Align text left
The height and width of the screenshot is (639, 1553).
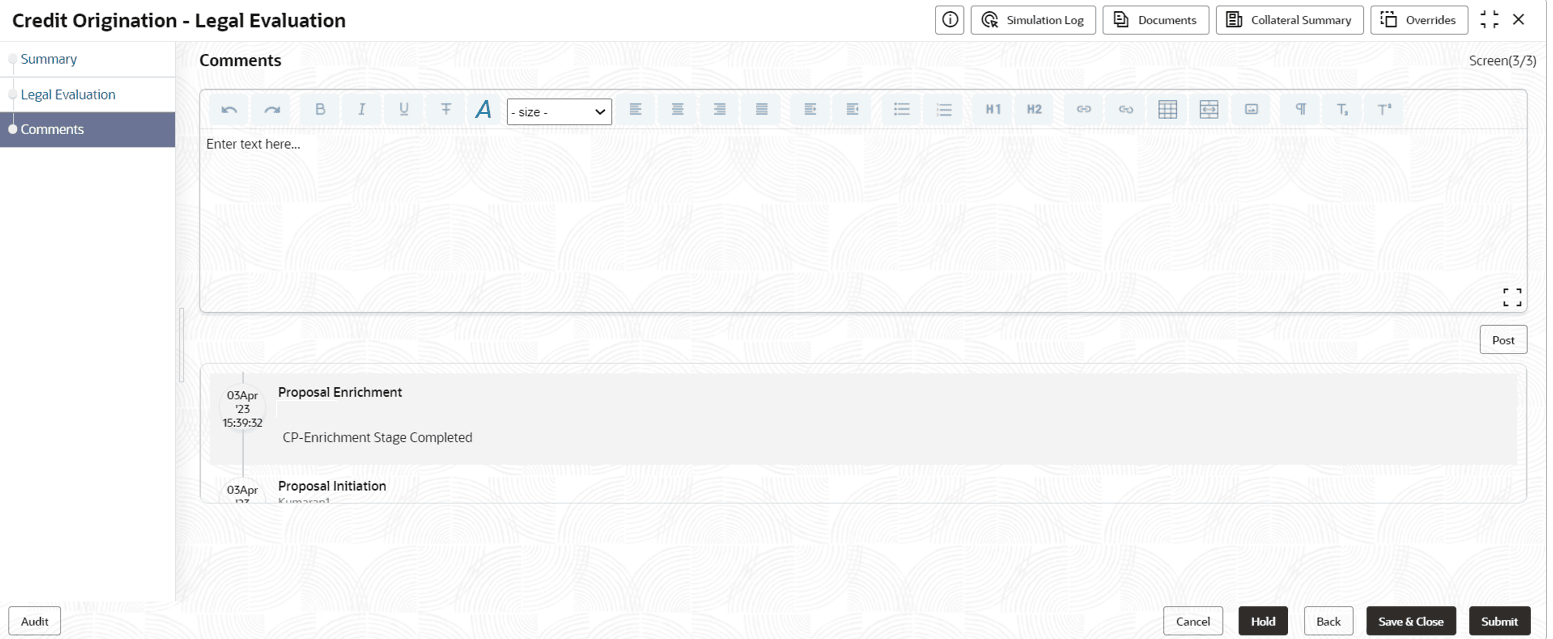[635, 110]
